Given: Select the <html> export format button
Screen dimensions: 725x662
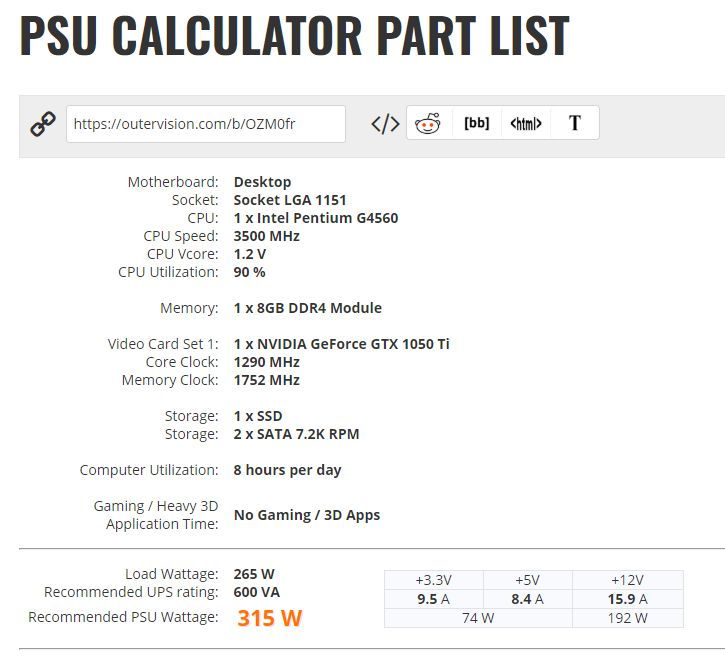Looking at the screenshot, I should tap(526, 124).
